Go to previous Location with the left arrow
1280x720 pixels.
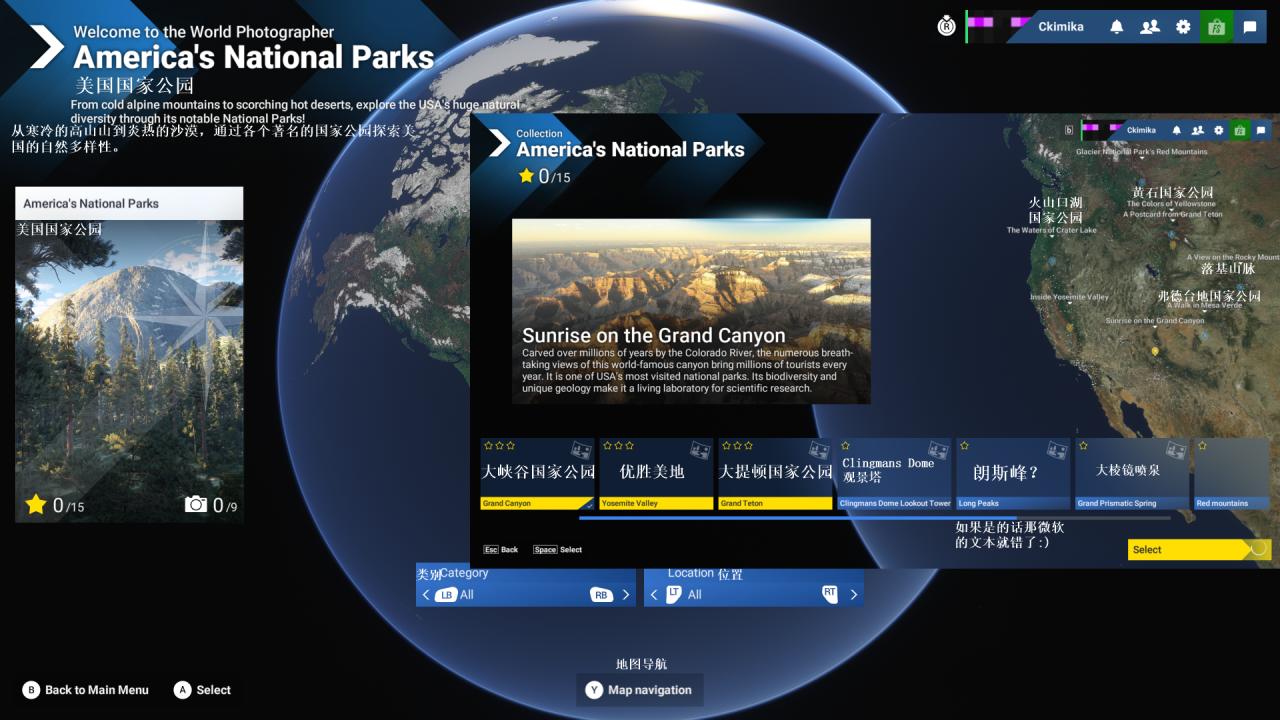[653, 595]
